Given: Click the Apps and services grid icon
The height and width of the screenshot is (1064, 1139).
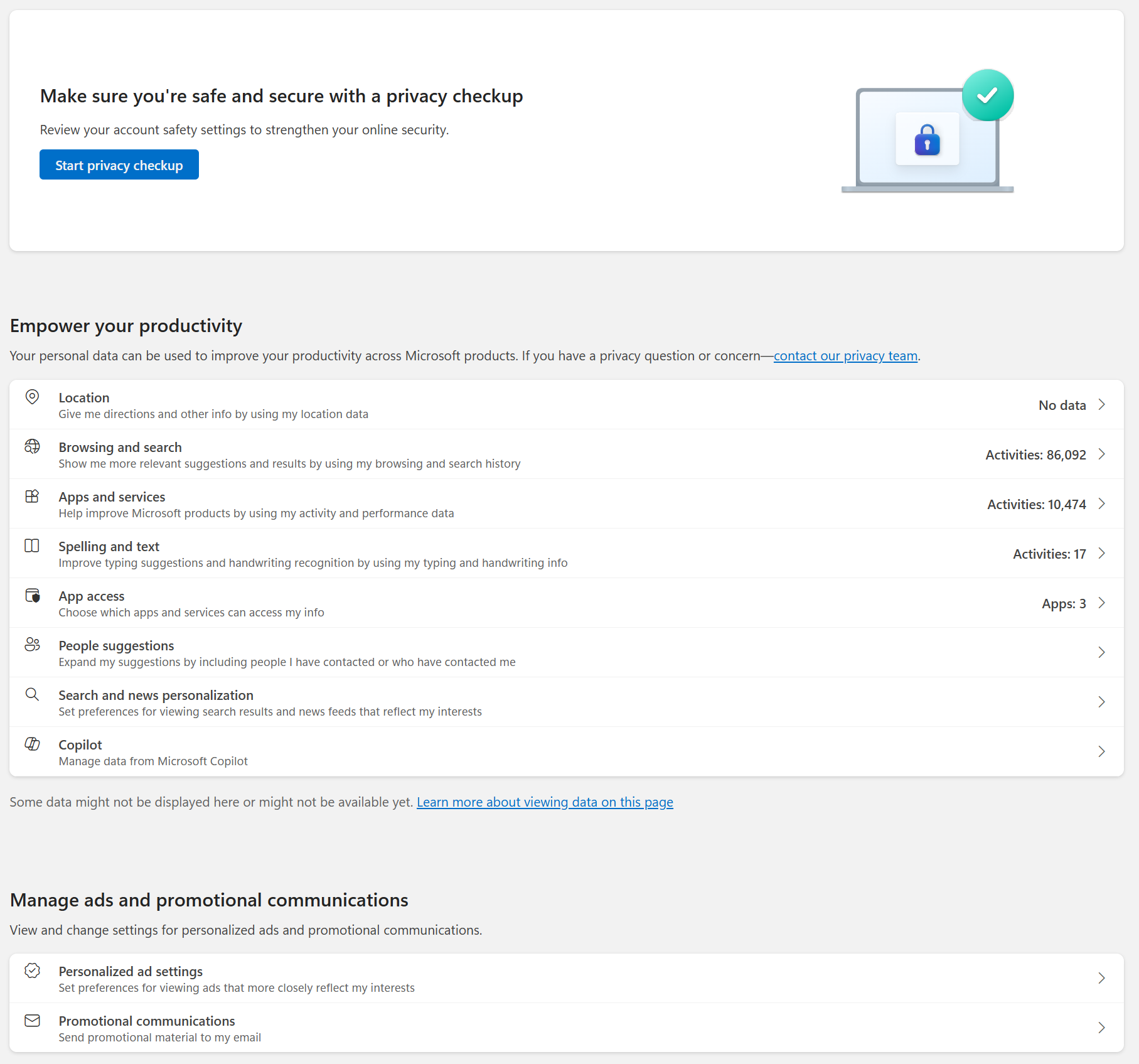Looking at the screenshot, I should [32, 496].
